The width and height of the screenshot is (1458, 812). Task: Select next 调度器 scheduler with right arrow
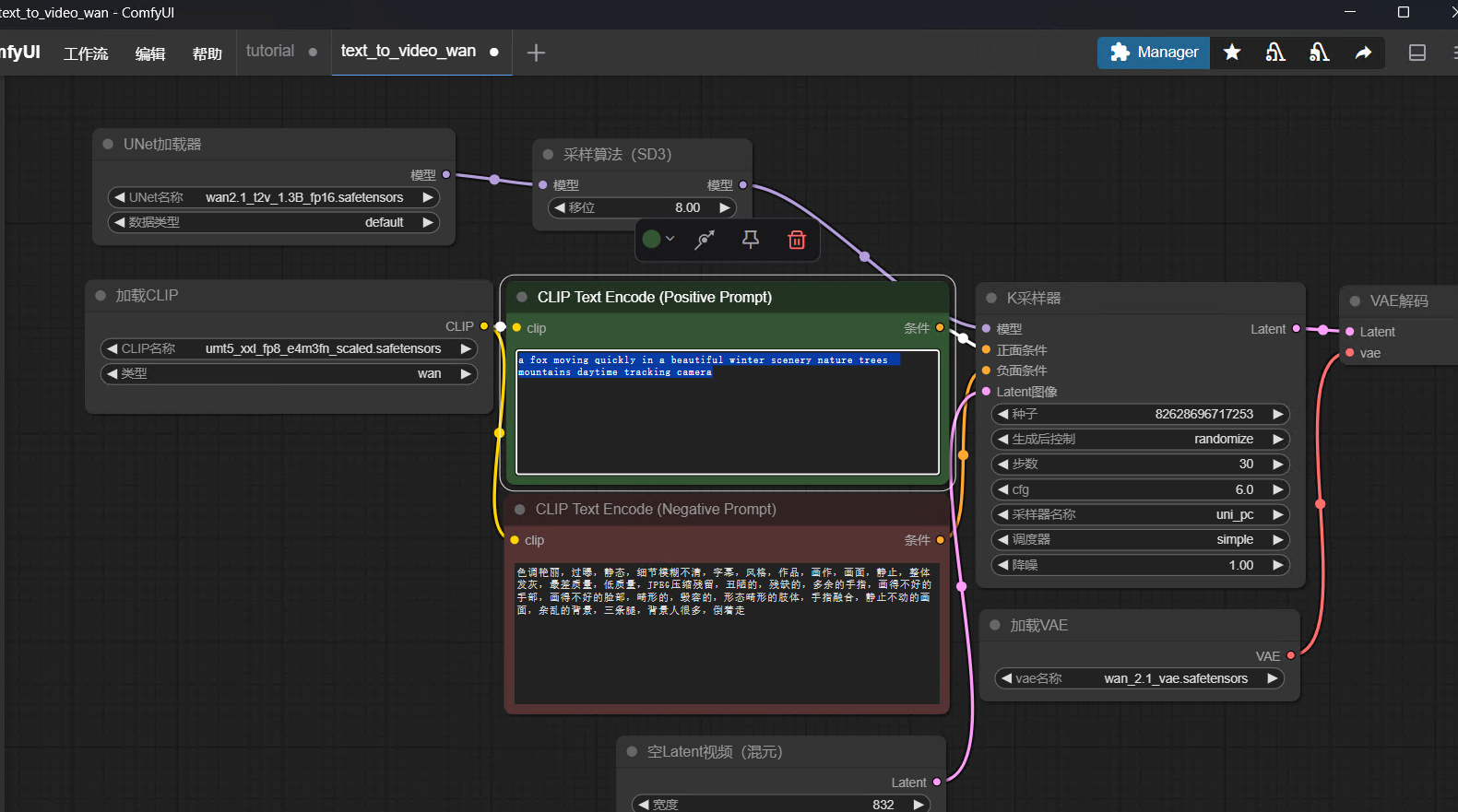(x=1278, y=539)
